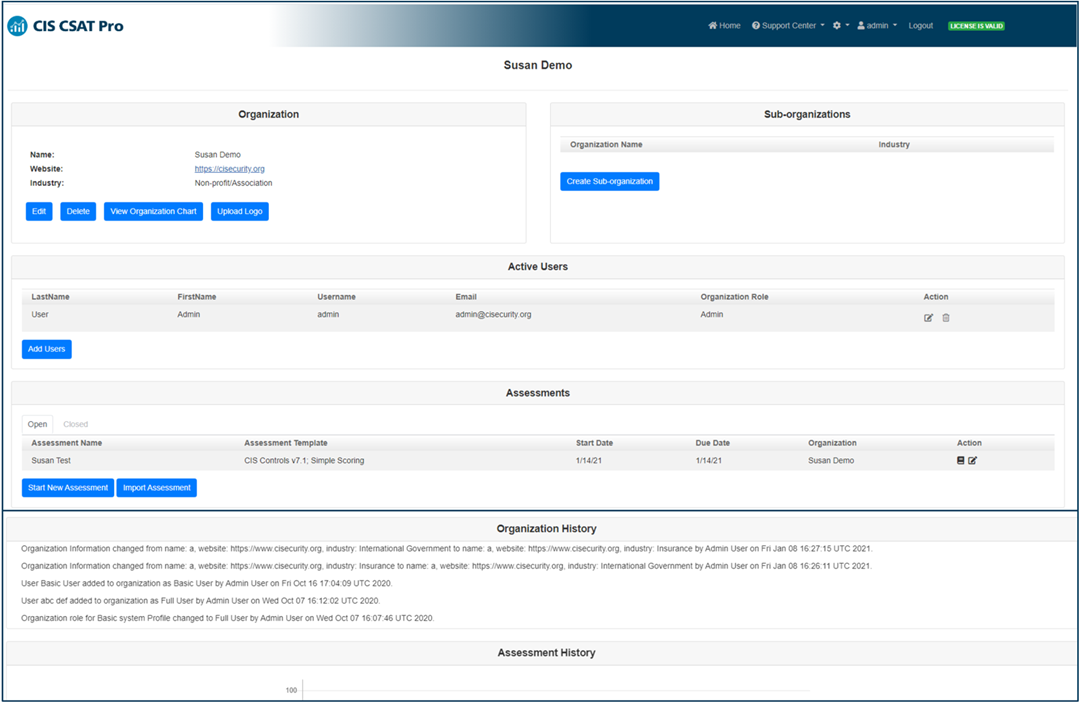This screenshot has width=1080, height=702.
Task: Click the edit pencil icon for Admin User
Action: (929, 317)
